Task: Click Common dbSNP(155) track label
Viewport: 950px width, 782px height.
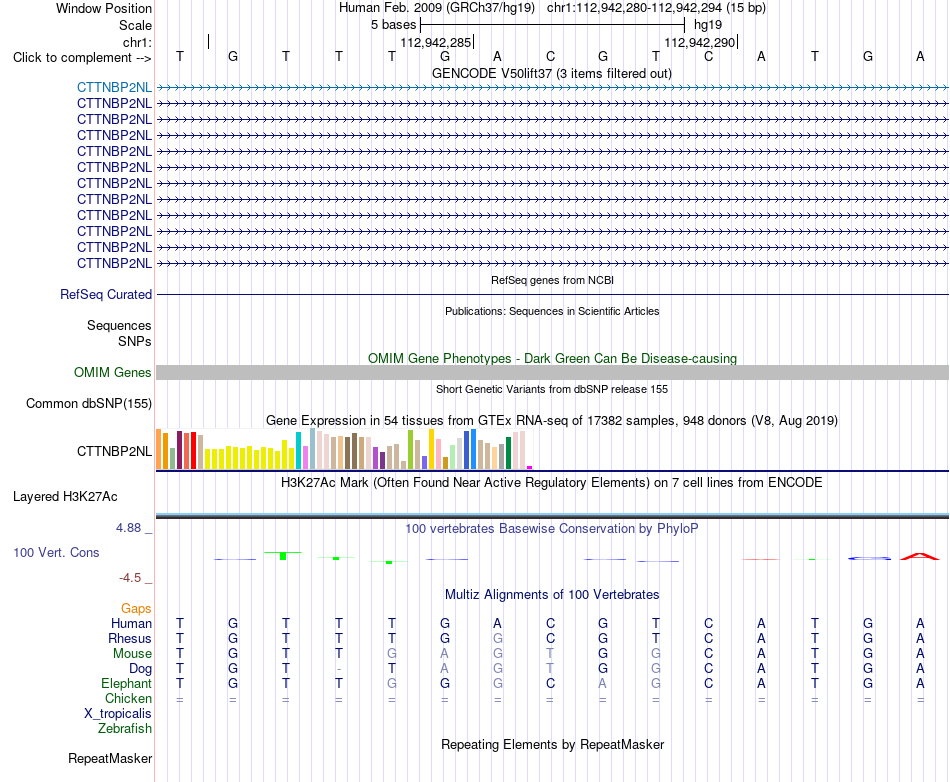Action: click(x=88, y=403)
